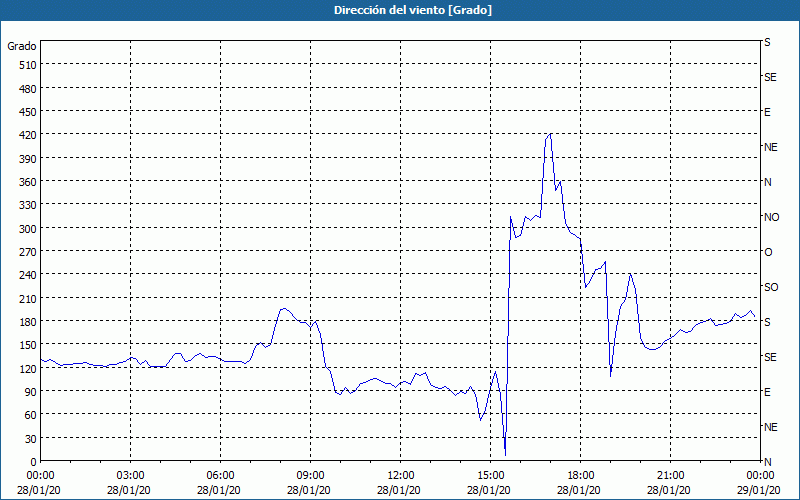Click the 0 degree axis label
Viewport: 800px width, 500px height.
click(34, 462)
